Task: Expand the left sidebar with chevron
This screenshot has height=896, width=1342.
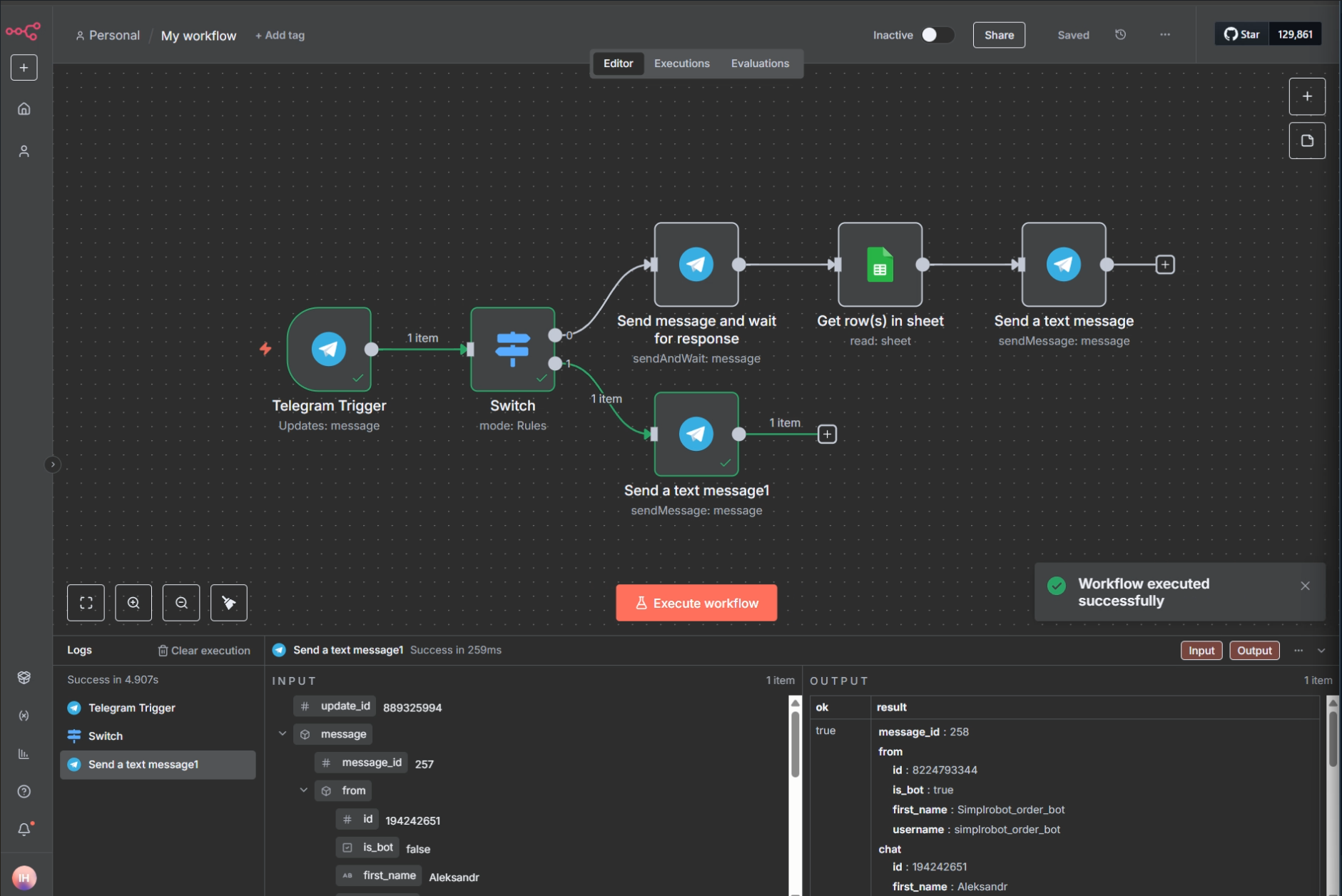Action: [52, 464]
